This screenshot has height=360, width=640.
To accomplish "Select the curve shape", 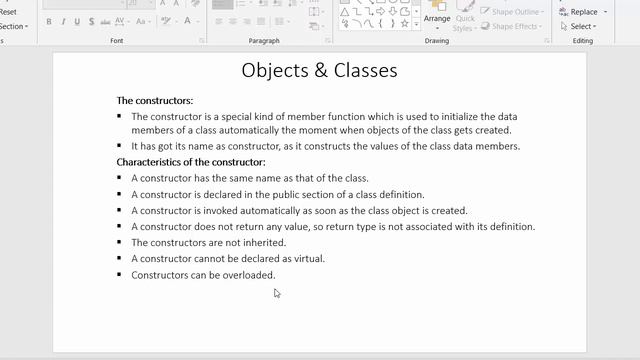I will click(369, 24).
